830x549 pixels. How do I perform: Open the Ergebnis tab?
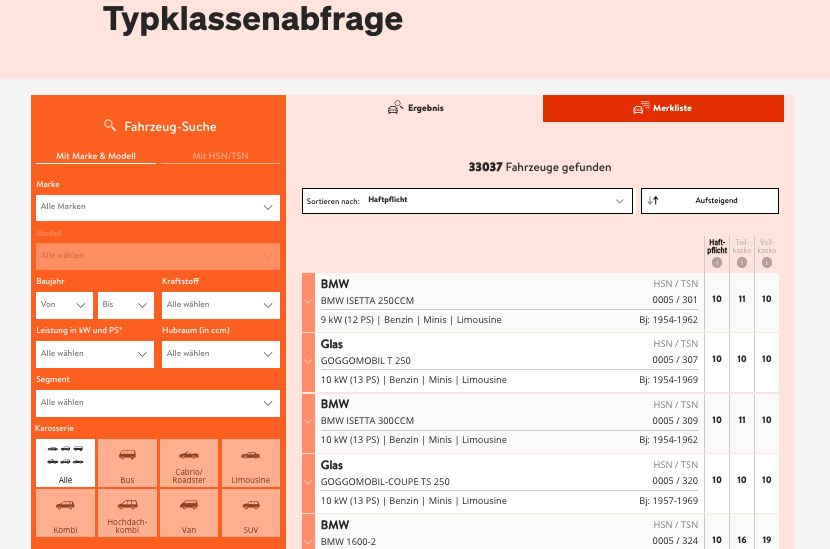click(415, 108)
